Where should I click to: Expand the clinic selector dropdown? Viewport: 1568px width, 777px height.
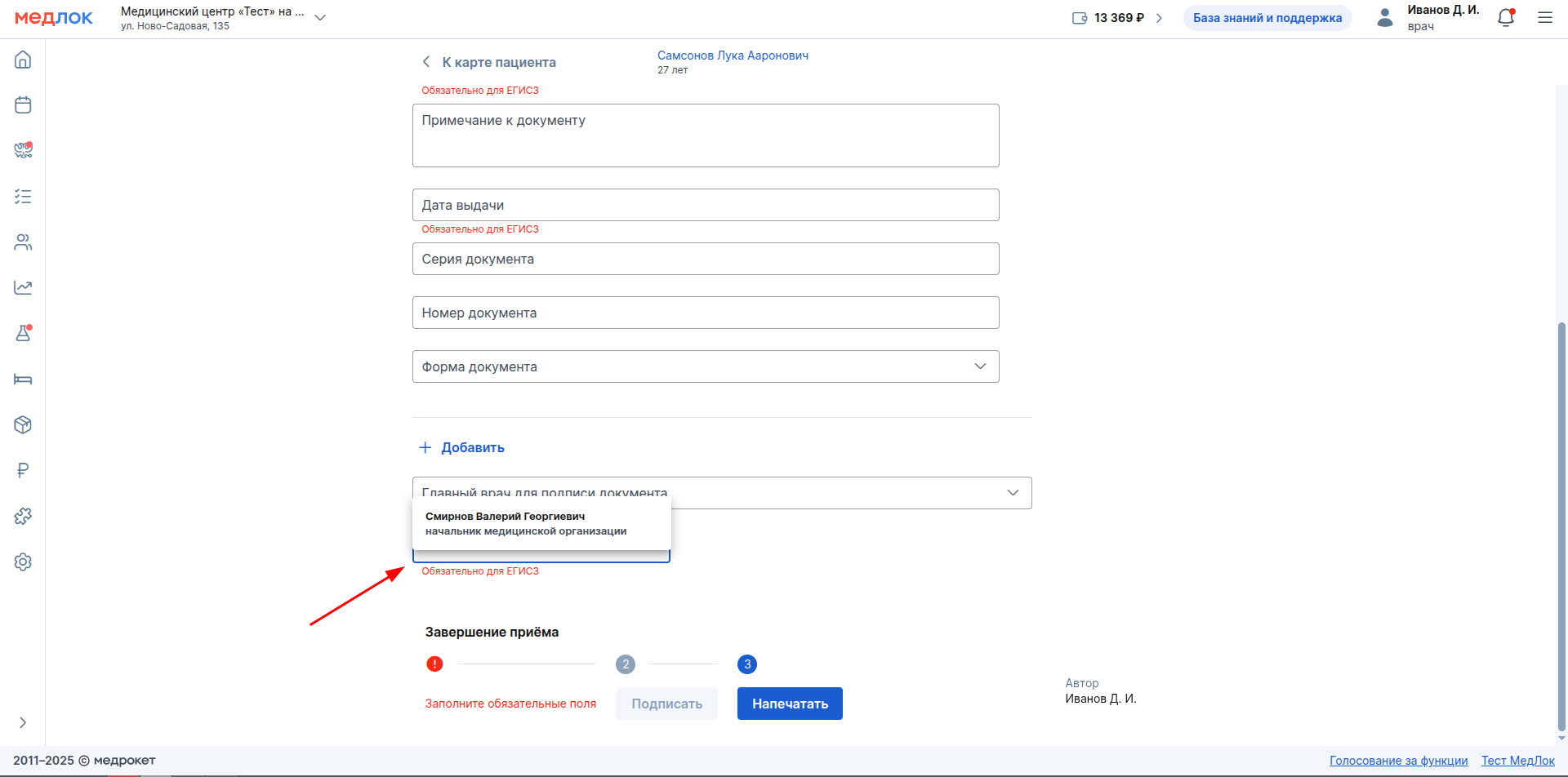click(320, 18)
